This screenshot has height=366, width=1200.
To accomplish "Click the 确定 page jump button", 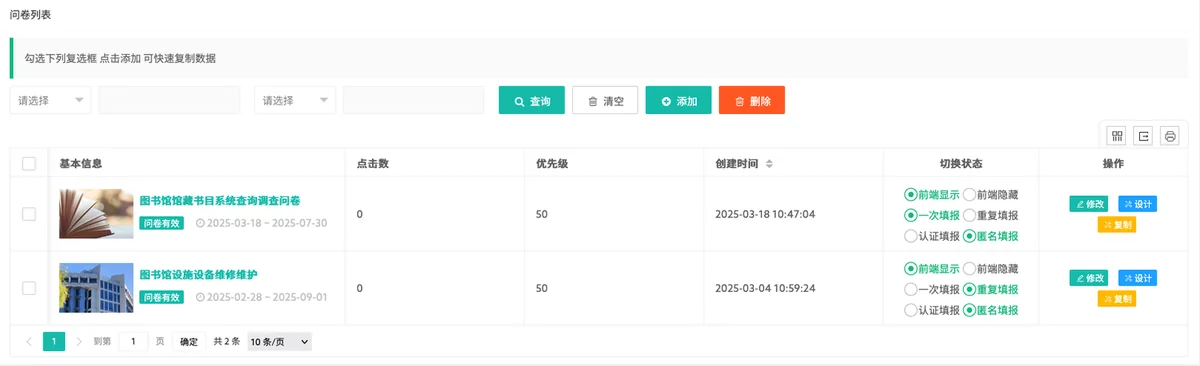I will pyautogui.click(x=189, y=341).
